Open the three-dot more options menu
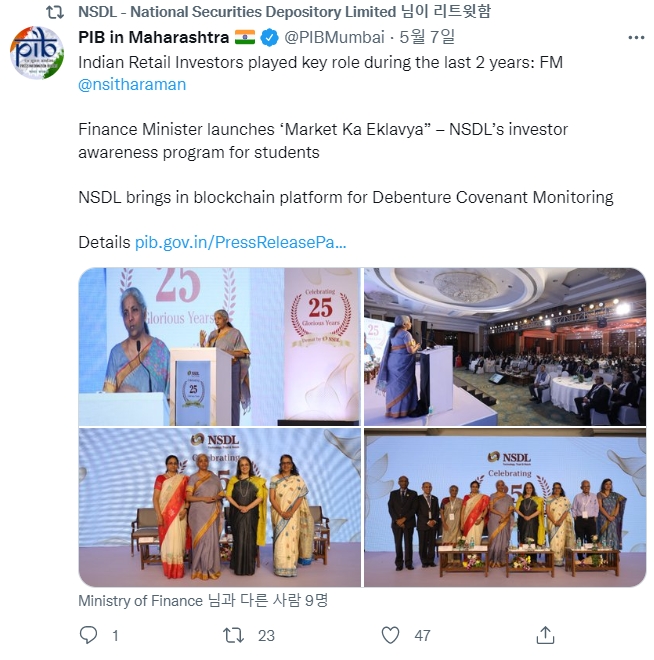 636,38
